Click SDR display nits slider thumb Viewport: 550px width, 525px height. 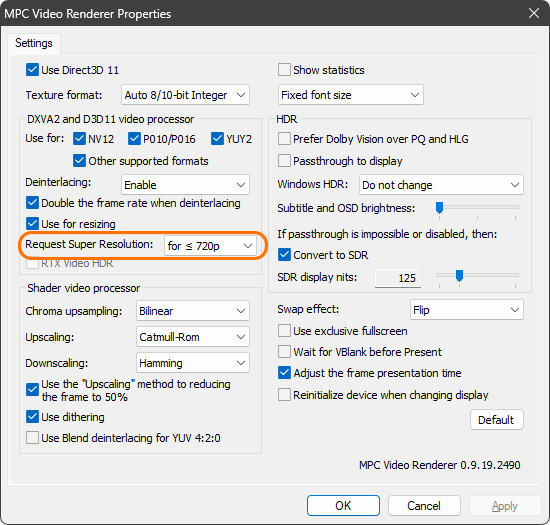point(459,276)
